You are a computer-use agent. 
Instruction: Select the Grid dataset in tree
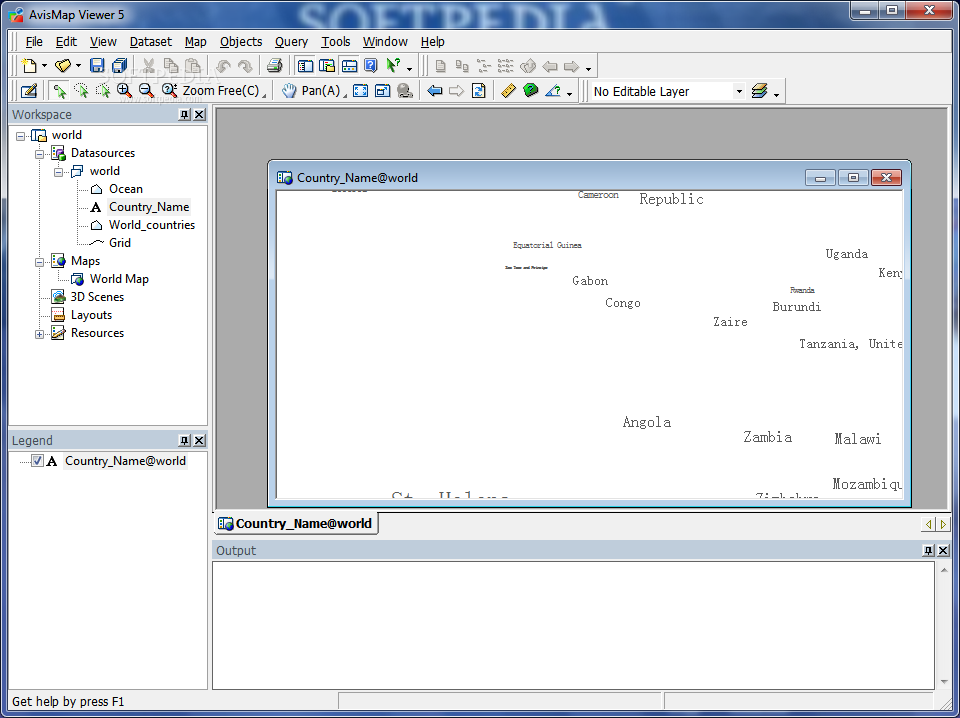[x=119, y=243]
